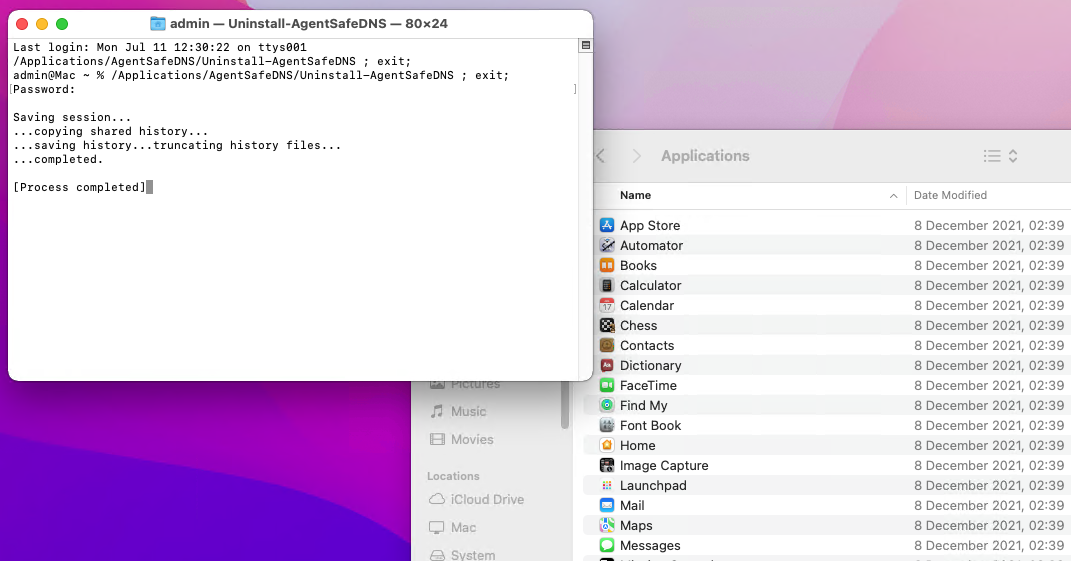Select the Find My app icon
The width and height of the screenshot is (1071, 561).
(x=607, y=405)
